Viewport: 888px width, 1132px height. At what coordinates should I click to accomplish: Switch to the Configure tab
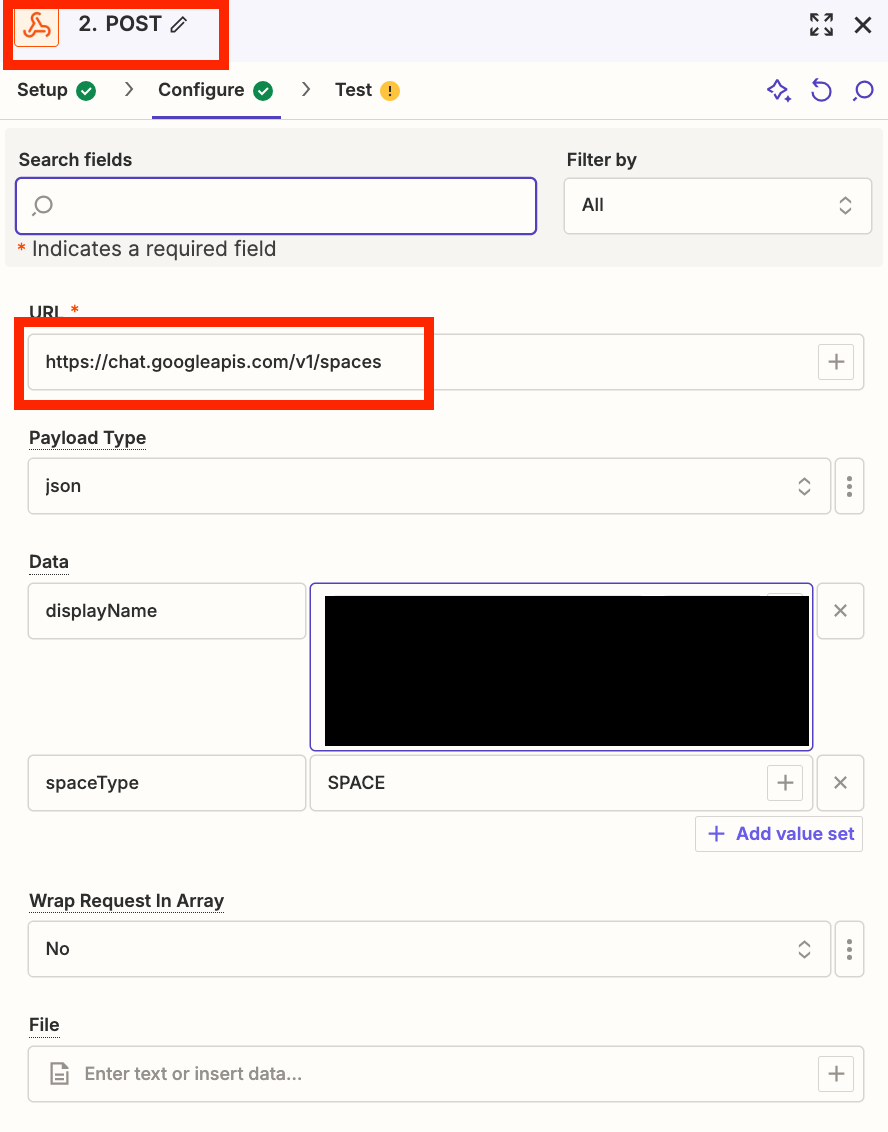(x=201, y=90)
